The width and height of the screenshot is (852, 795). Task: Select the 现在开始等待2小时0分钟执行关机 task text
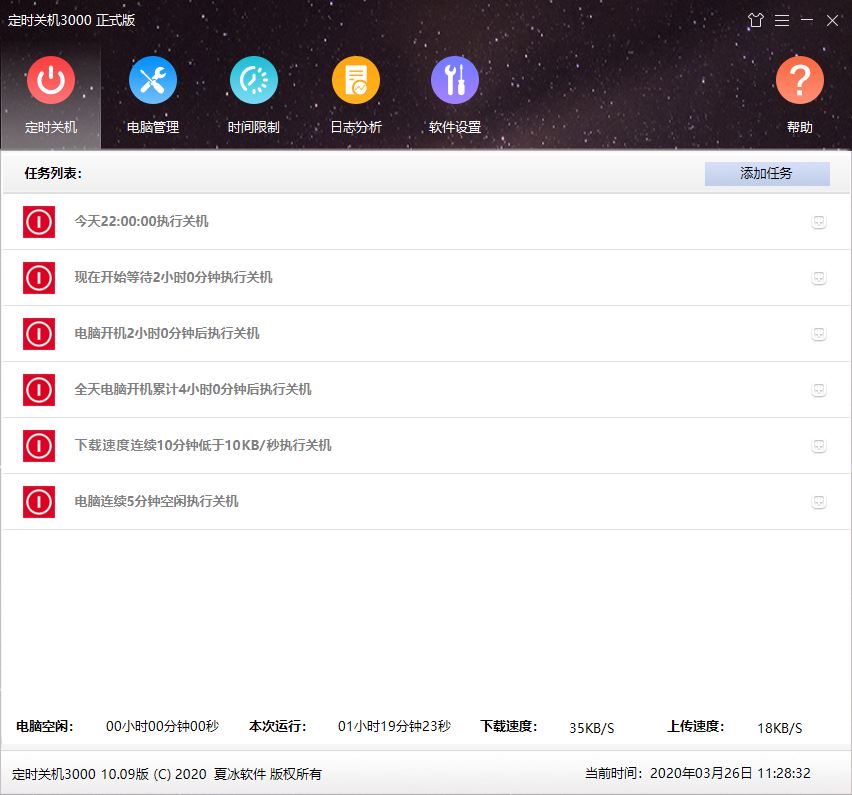point(173,278)
